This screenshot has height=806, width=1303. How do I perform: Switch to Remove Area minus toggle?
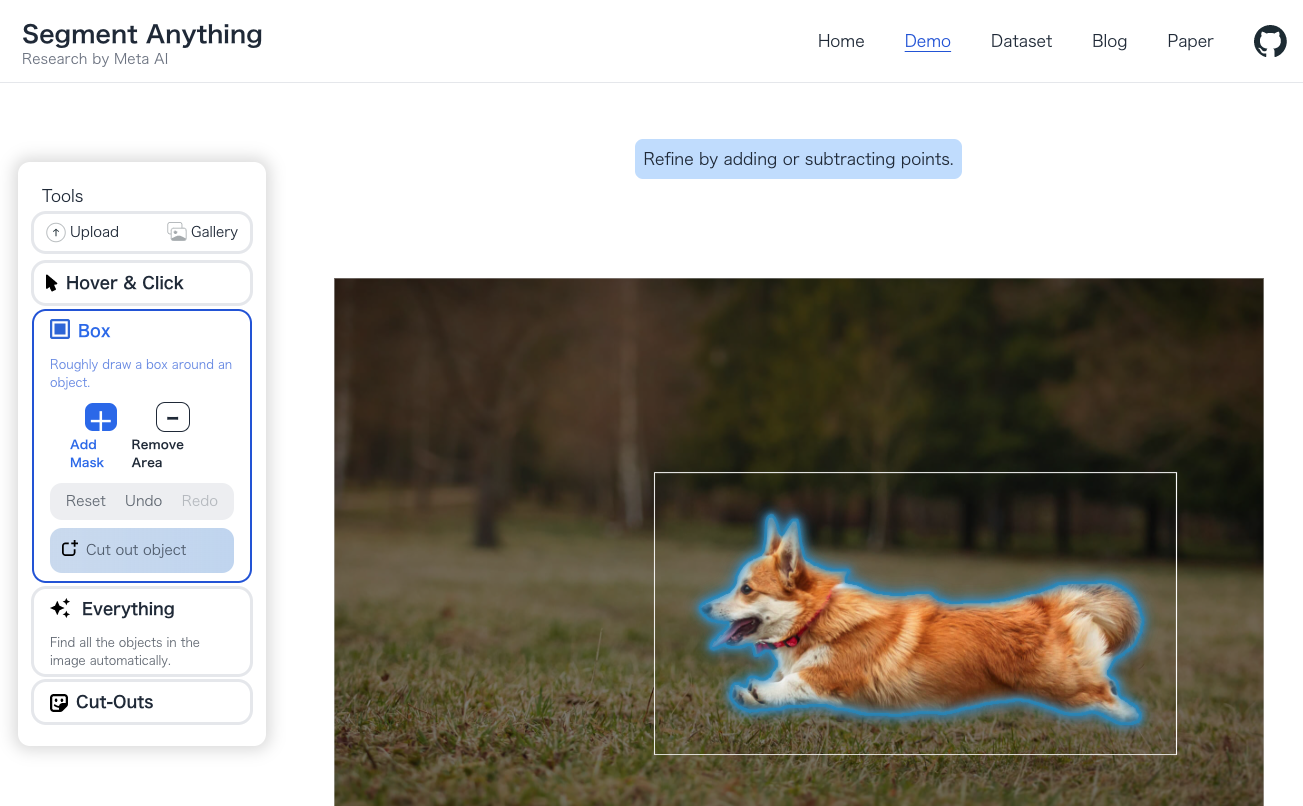click(x=173, y=418)
